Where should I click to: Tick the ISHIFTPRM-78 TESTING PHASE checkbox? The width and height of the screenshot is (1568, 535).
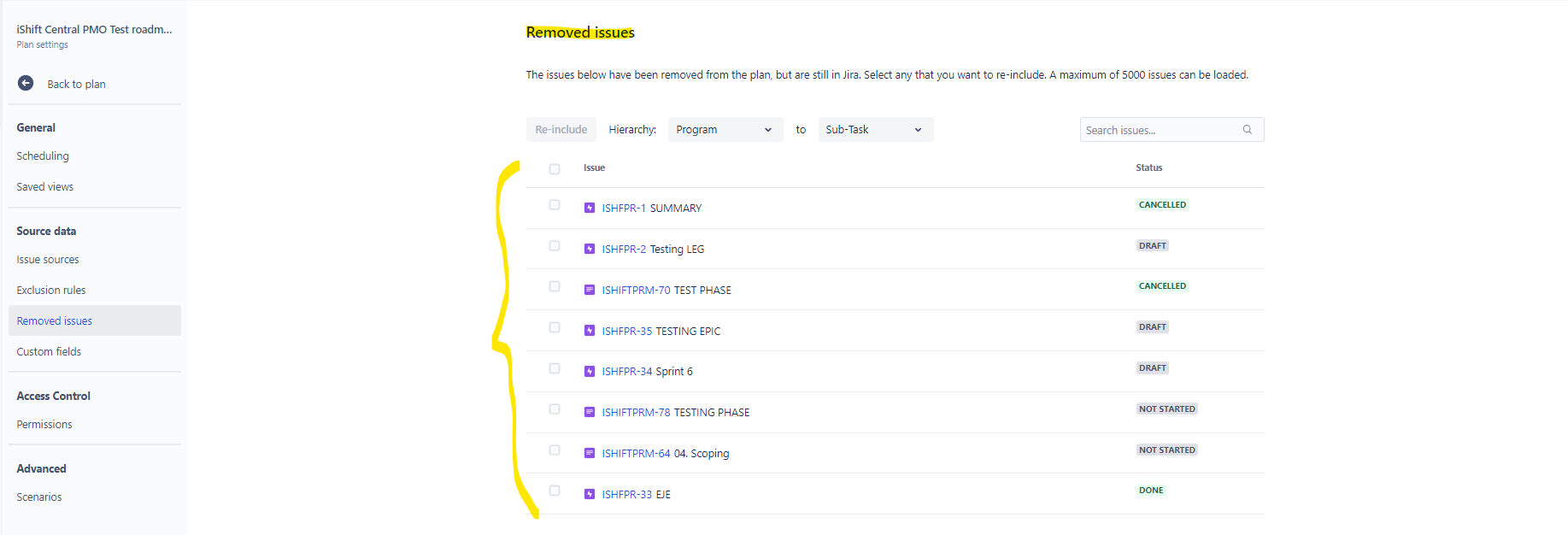pyautogui.click(x=555, y=409)
